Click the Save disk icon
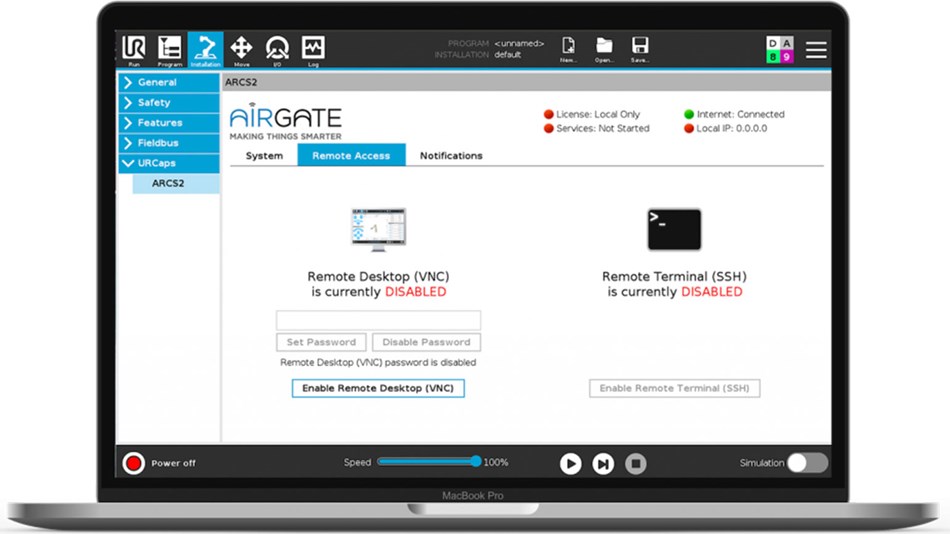Image resolution: width=950 pixels, height=534 pixels. (x=640, y=49)
